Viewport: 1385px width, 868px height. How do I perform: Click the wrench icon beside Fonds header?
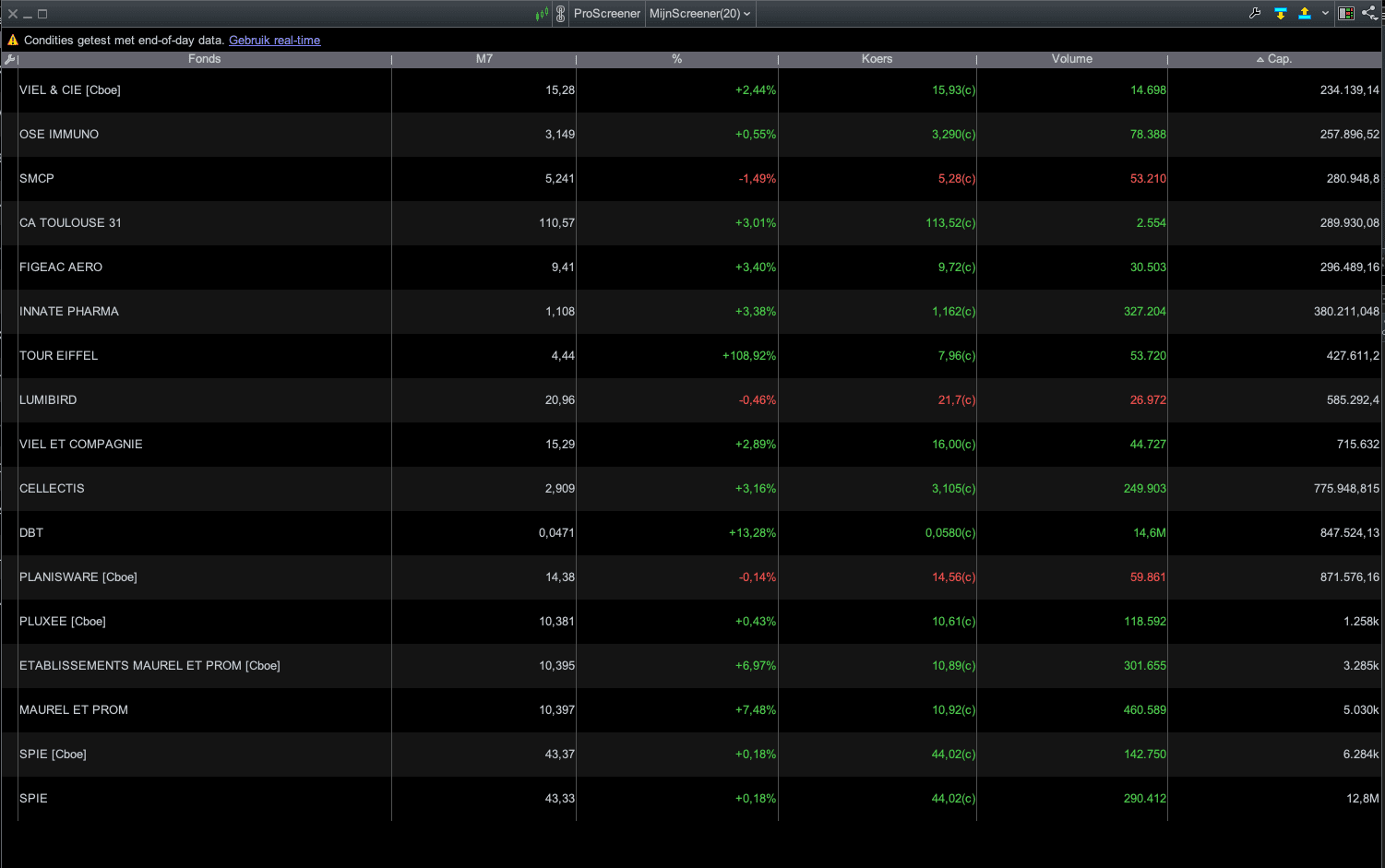[x=10, y=59]
